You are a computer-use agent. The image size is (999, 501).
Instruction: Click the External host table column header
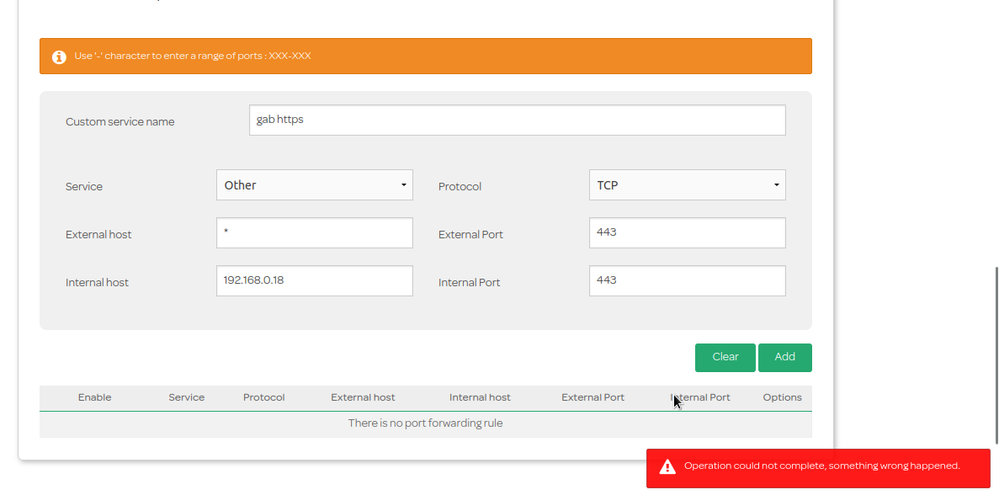(x=363, y=397)
